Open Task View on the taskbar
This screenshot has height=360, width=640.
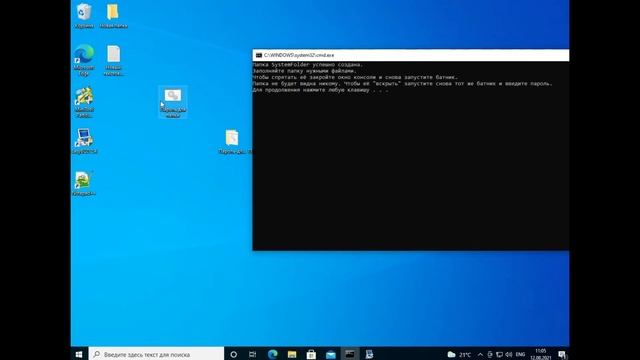point(253,354)
